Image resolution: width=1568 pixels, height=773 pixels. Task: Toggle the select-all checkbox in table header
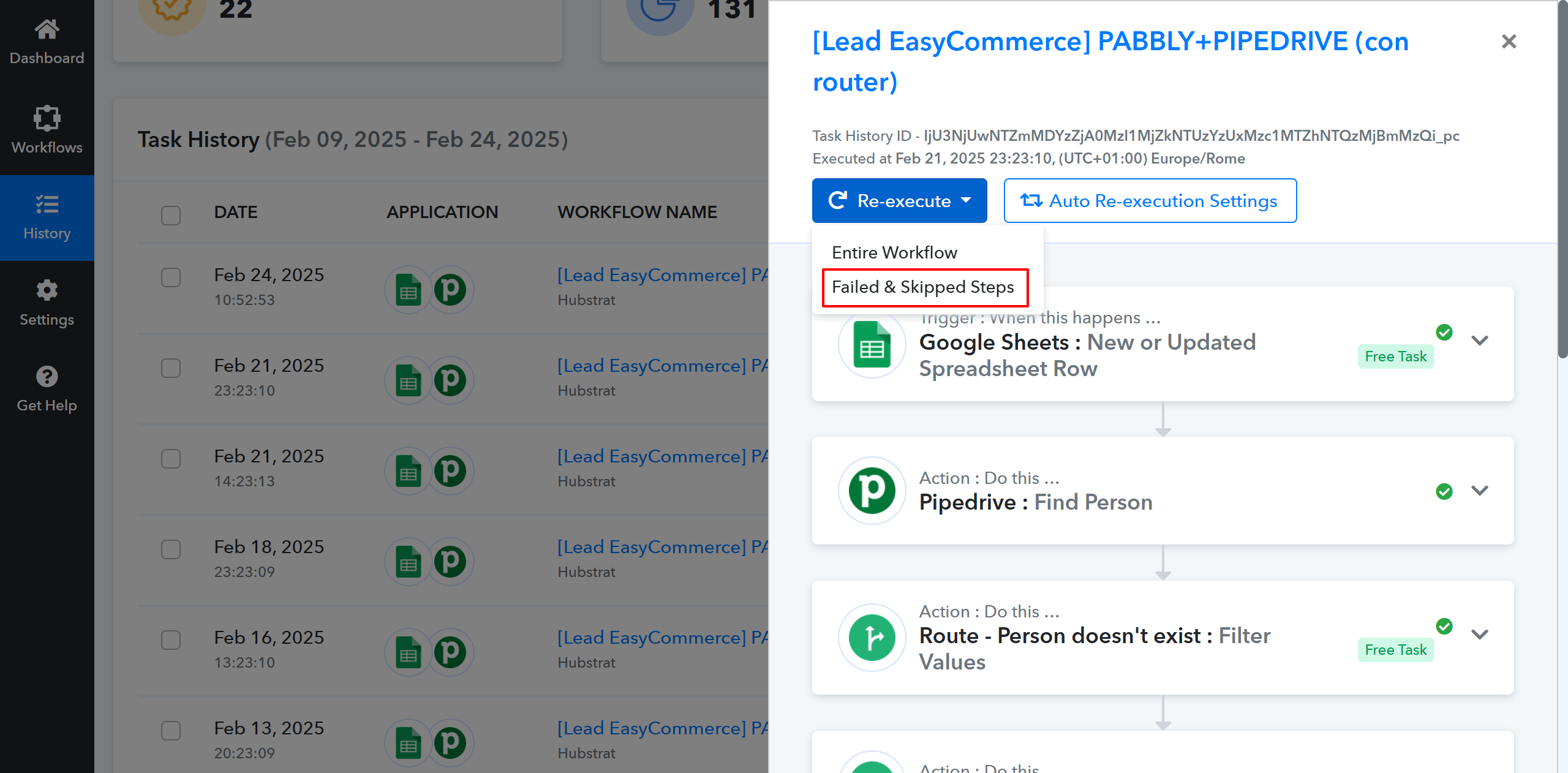171,215
